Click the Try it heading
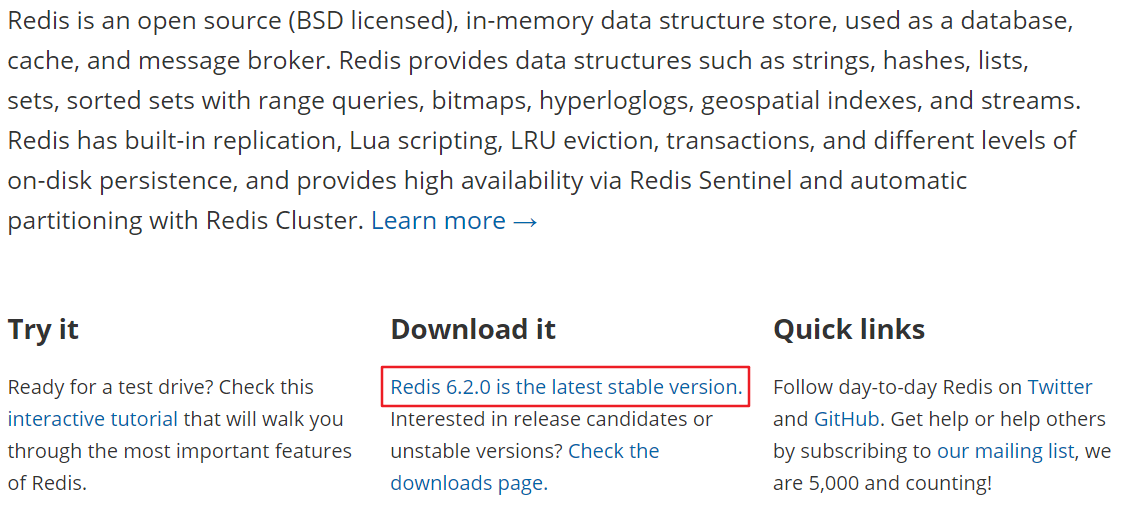Viewport: 1123px width, 531px height. point(43,330)
